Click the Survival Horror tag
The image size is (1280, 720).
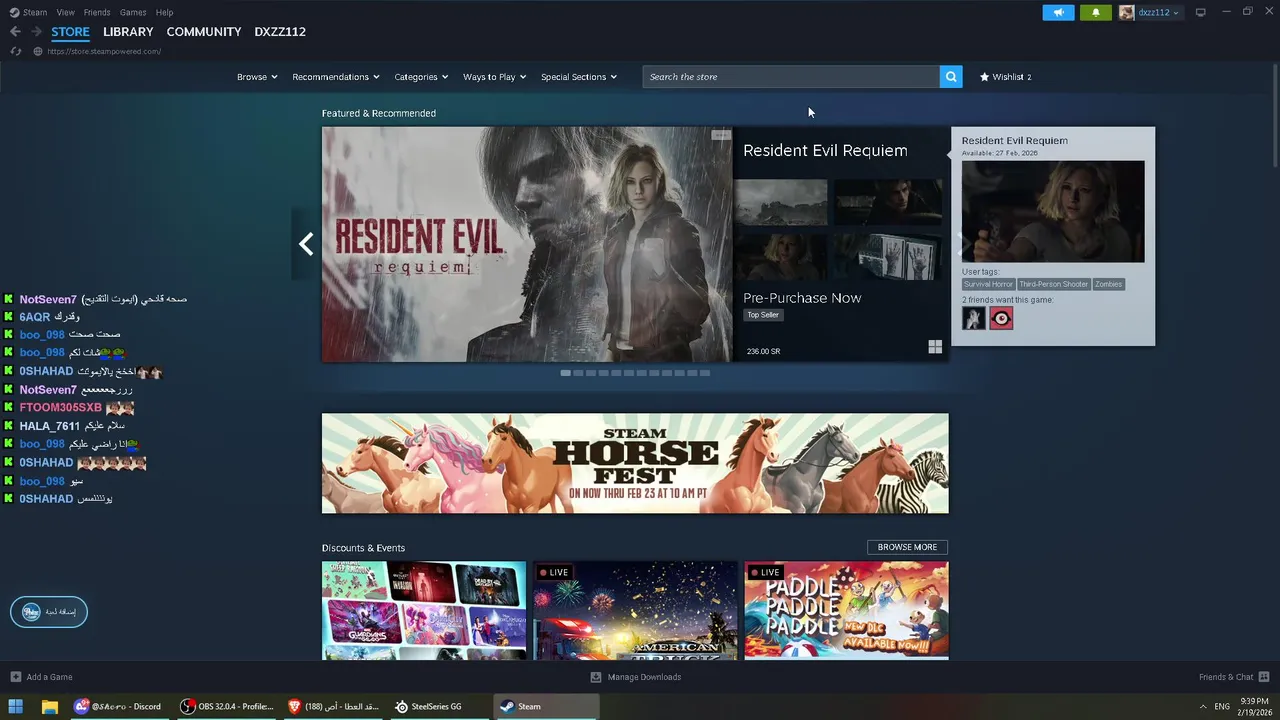coord(988,284)
